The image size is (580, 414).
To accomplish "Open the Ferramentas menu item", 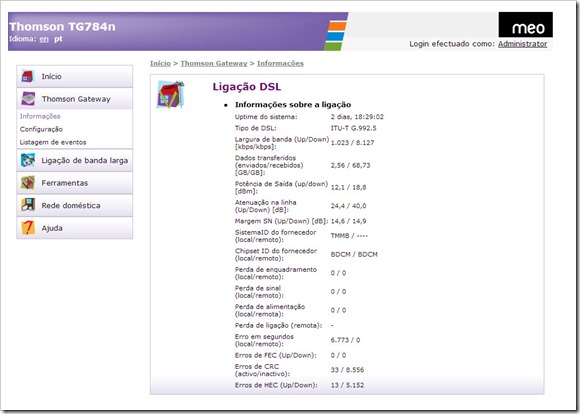I will [x=74, y=183].
